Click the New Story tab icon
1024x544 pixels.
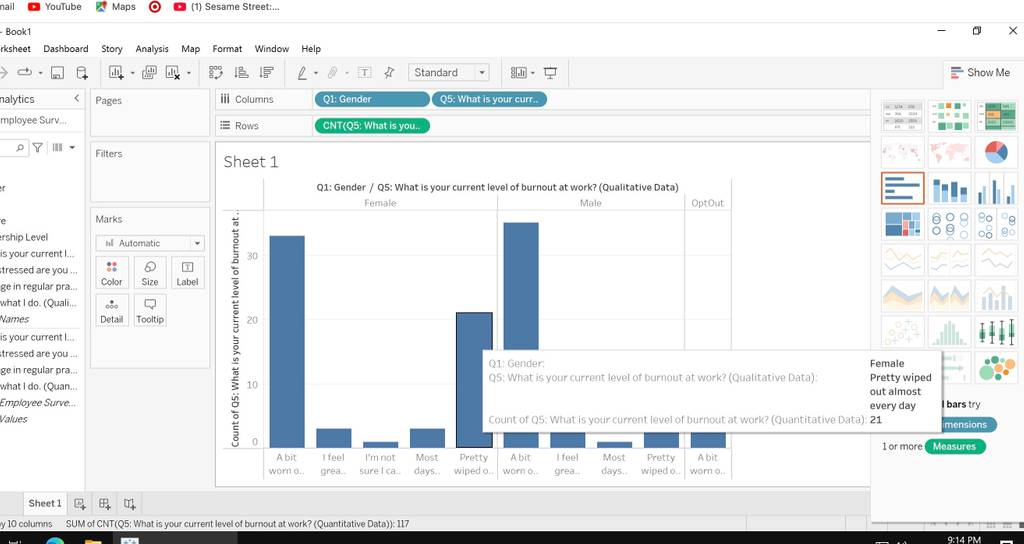tap(129, 504)
